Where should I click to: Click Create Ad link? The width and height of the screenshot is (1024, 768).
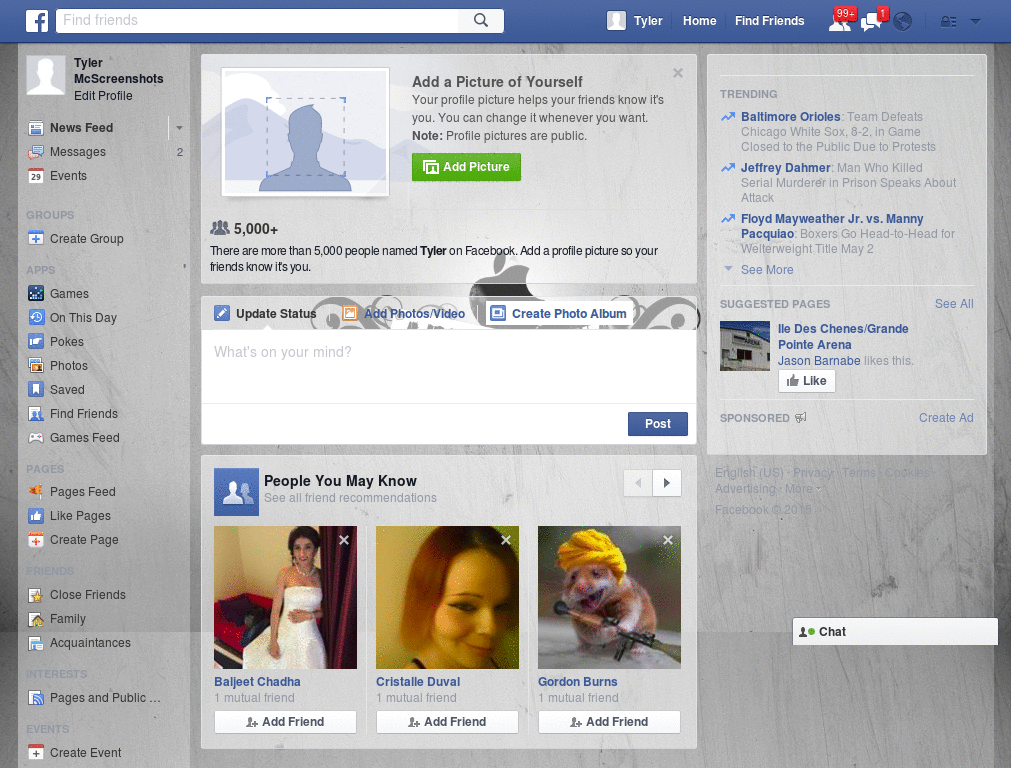(x=946, y=418)
